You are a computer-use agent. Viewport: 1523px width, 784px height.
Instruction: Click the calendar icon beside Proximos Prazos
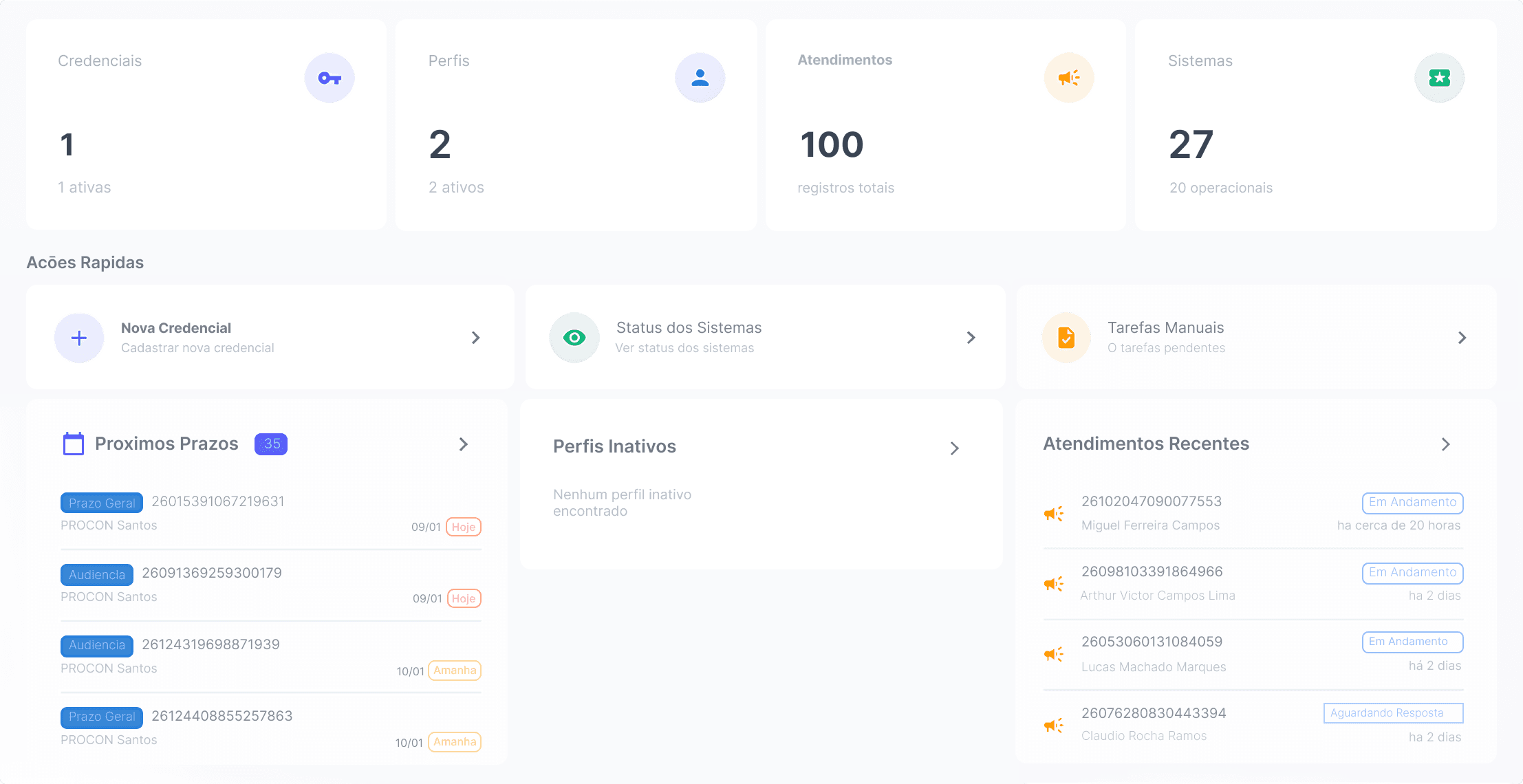[x=74, y=444]
